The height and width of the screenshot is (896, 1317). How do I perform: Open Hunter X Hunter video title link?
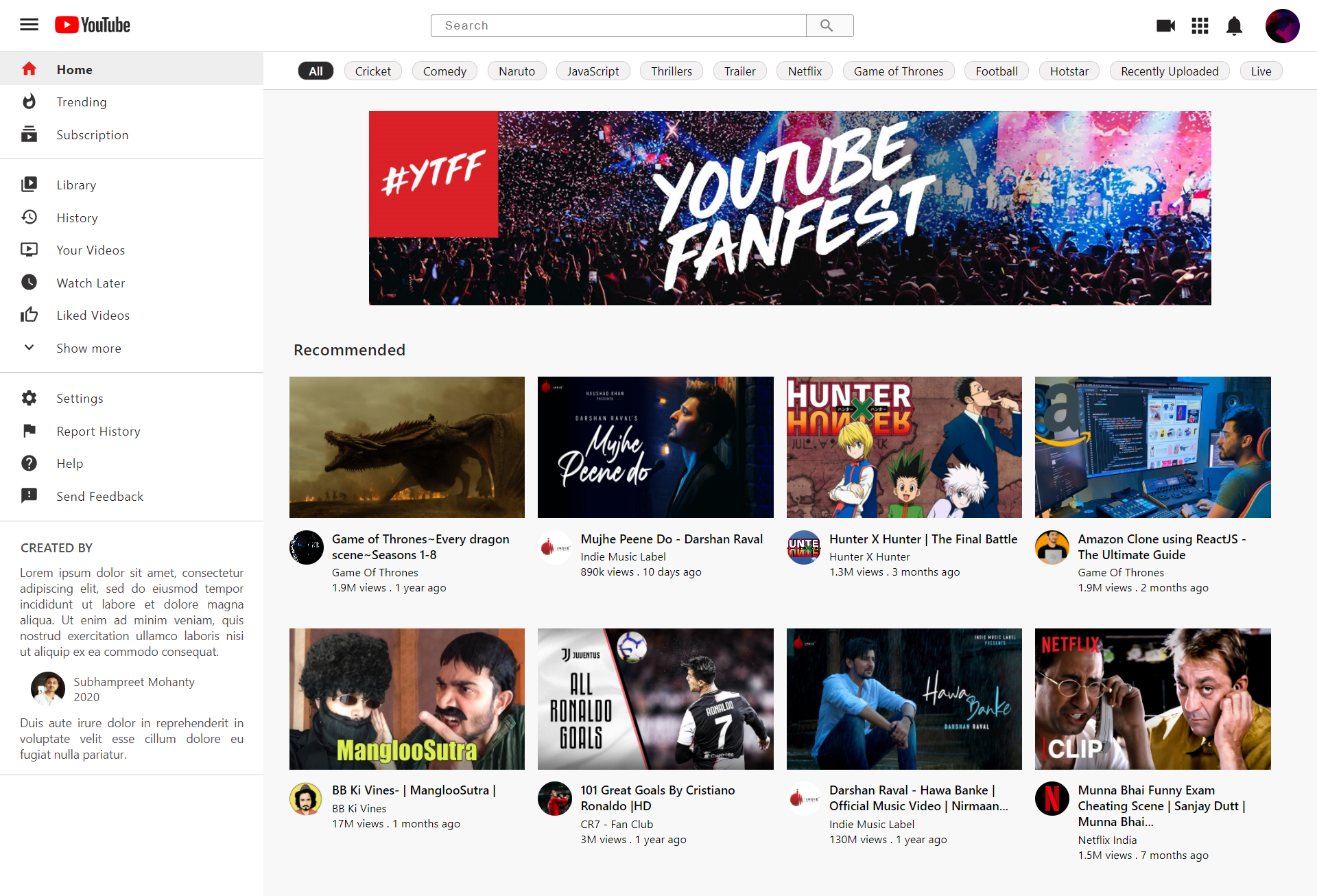pyautogui.click(x=923, y=539)
